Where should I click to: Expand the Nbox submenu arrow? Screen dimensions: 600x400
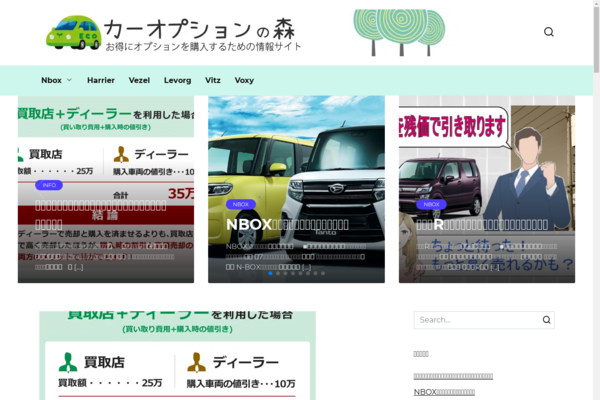coord(69,80)
